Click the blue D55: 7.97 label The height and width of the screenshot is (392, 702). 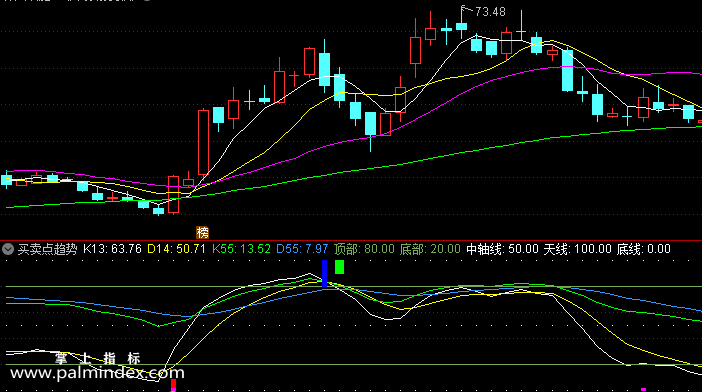[x=302, y=249]
